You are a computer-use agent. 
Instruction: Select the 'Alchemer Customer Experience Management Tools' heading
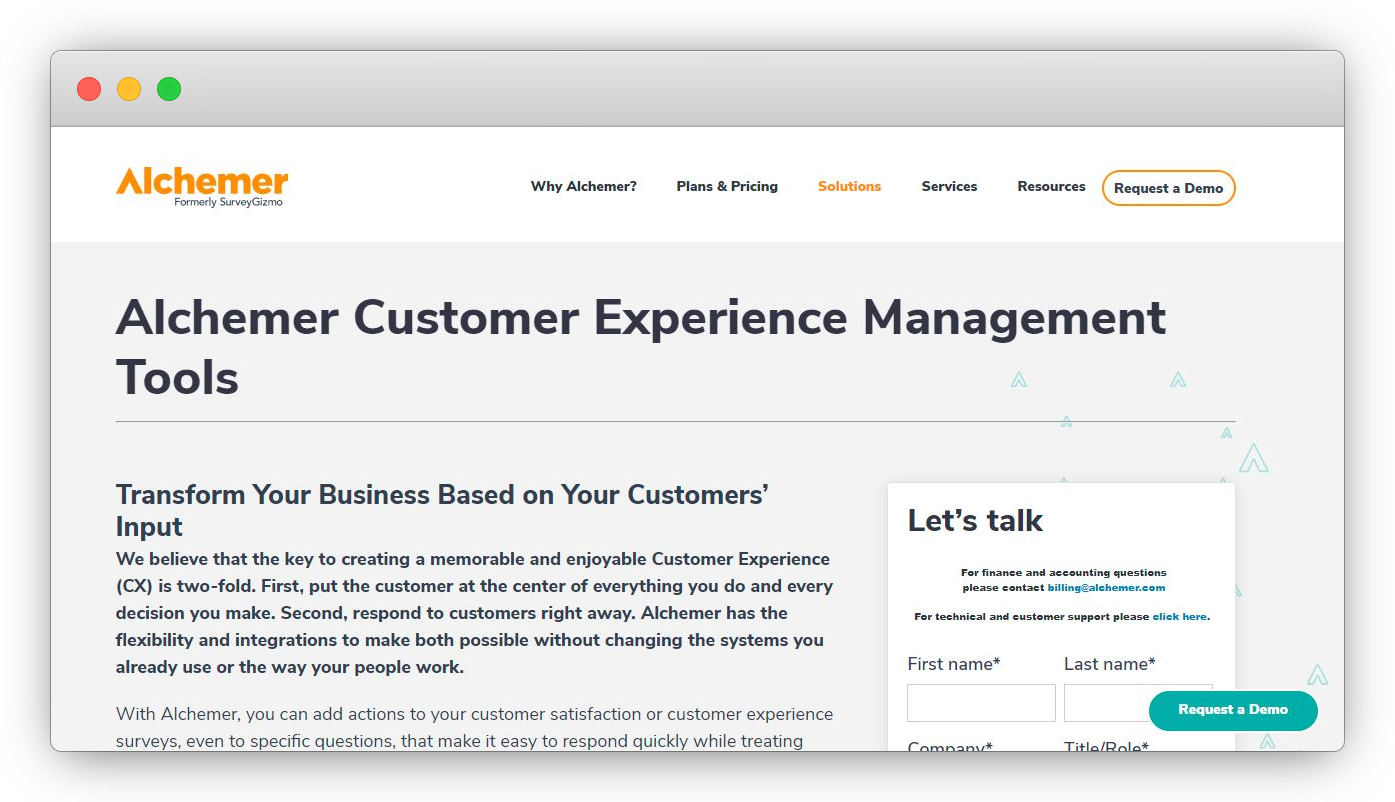click(x=641, y=347)
